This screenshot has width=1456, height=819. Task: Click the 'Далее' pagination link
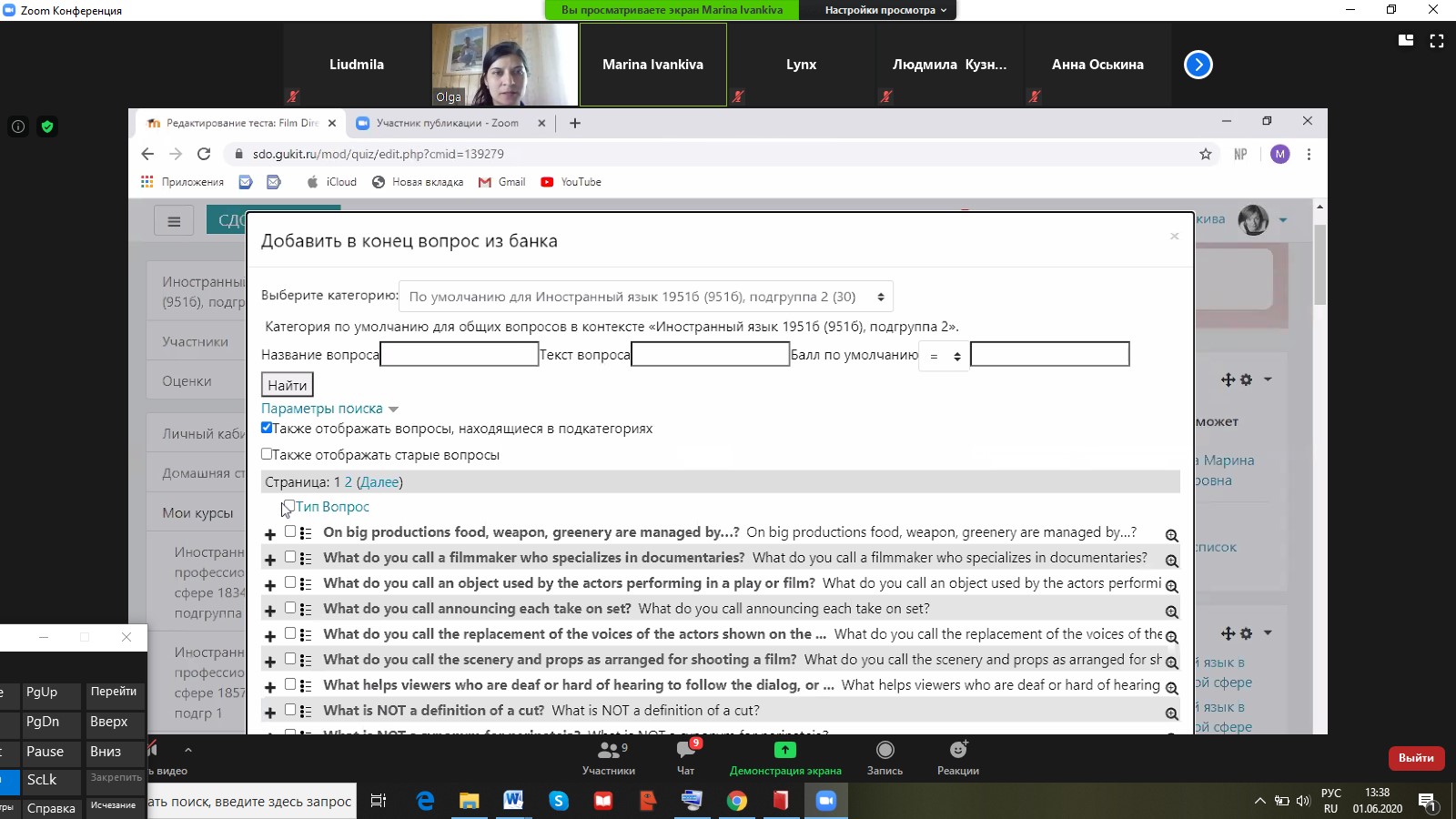pos(379,482)
